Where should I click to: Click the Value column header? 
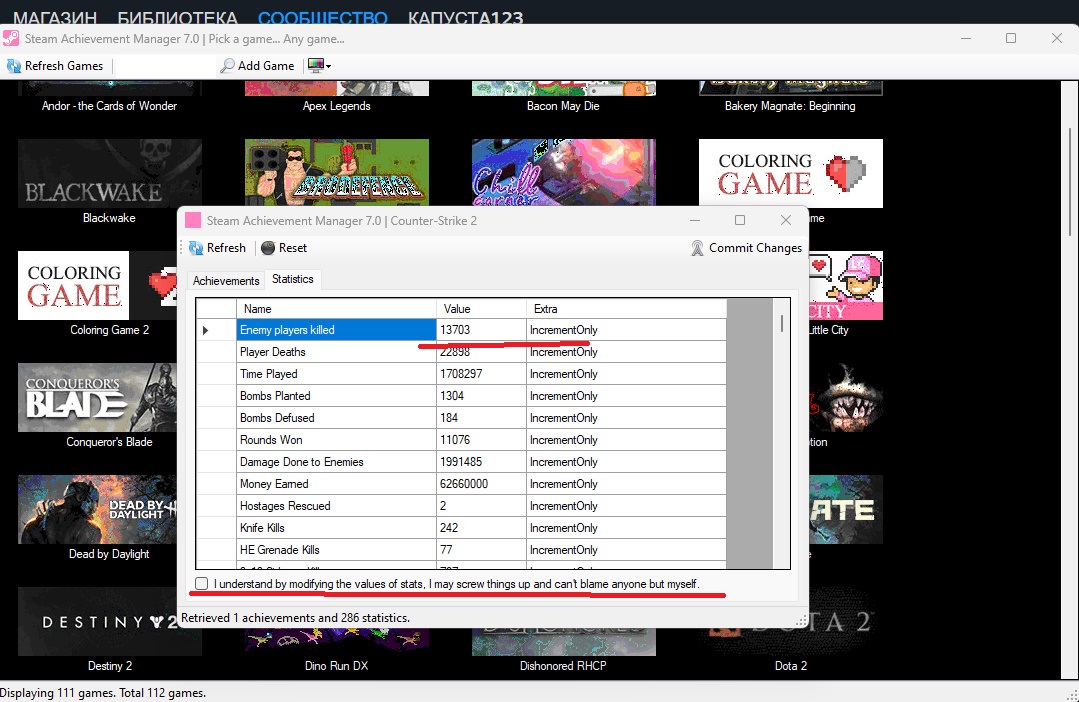[x=481, y=308]
